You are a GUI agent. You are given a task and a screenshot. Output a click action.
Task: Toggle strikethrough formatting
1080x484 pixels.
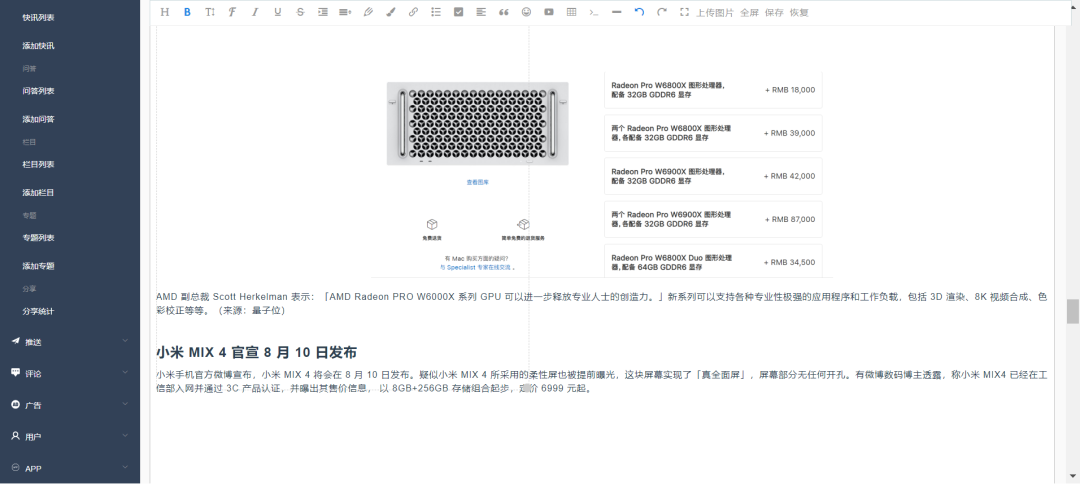tap(300, 12)
